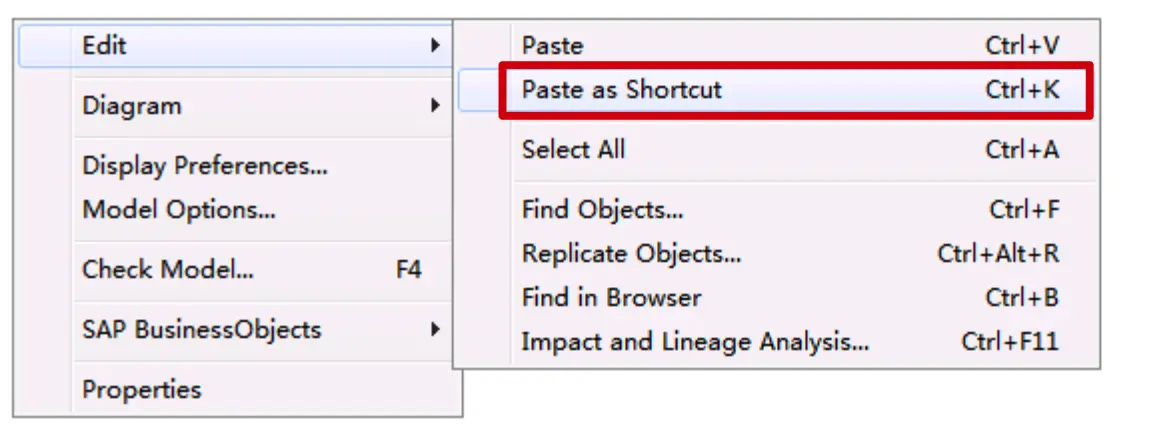Viewport: 1156px width, 436px height.
Task: Select Find in Browser
Action: pyautogui.click(x=776, y=298)
